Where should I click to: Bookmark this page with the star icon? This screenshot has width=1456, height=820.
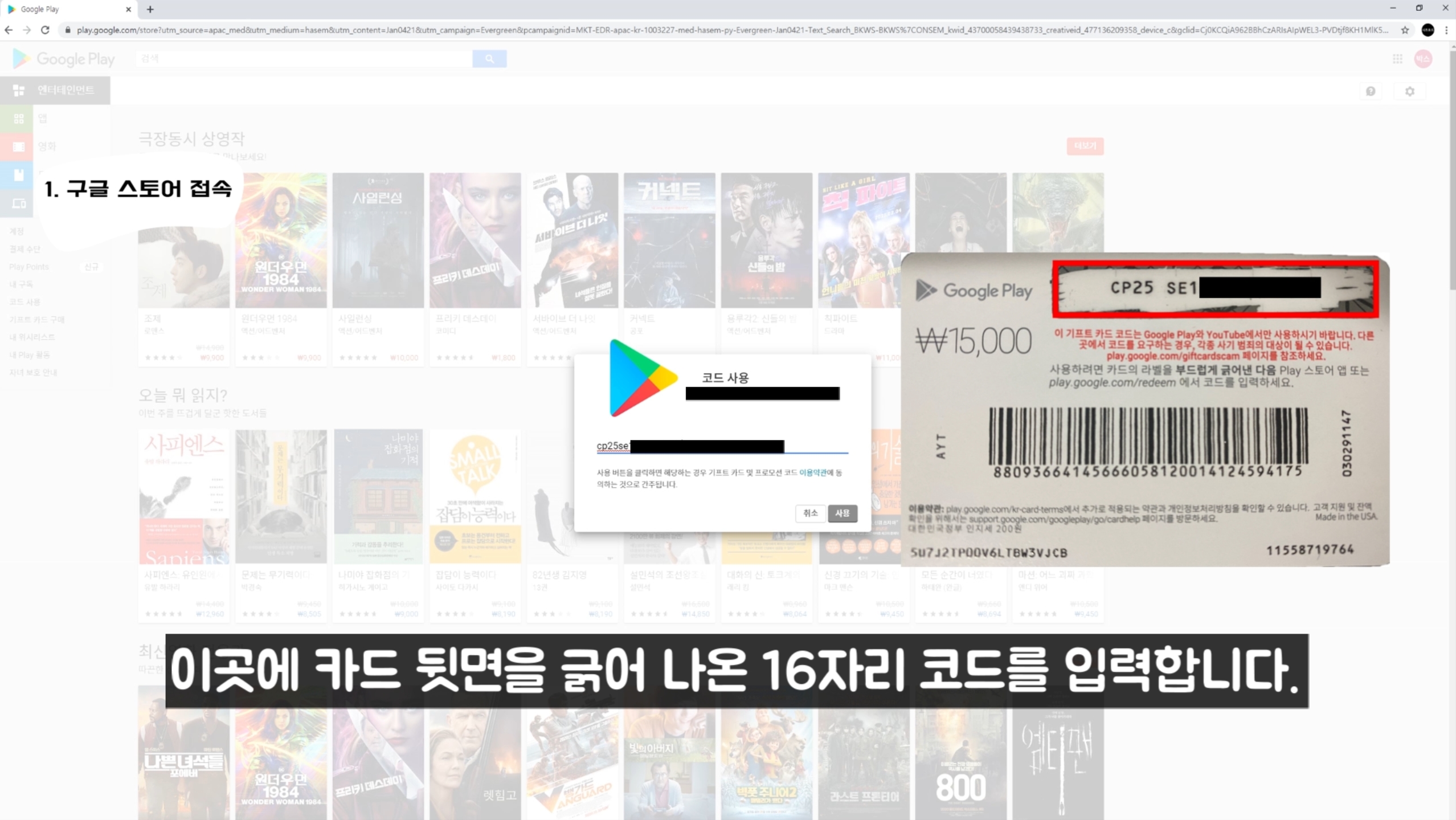tap(1405, 30)
